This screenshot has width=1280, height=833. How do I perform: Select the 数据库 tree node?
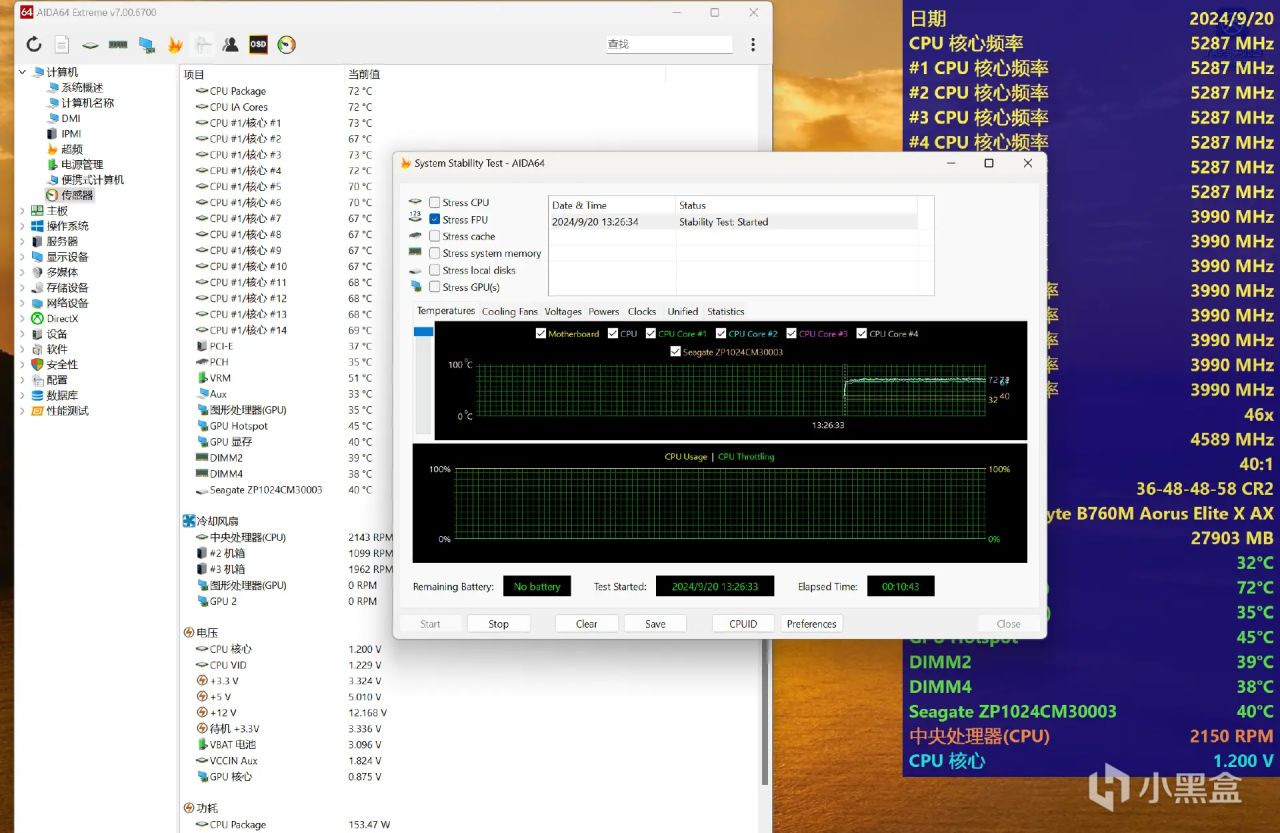(x=62, y=395)
